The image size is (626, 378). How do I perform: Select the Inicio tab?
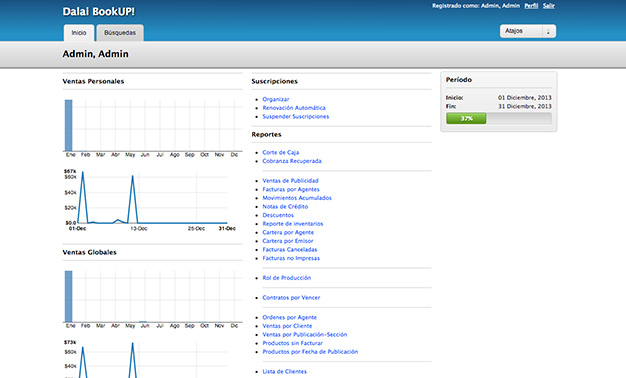pyautogui.click(x=79, y=33)
